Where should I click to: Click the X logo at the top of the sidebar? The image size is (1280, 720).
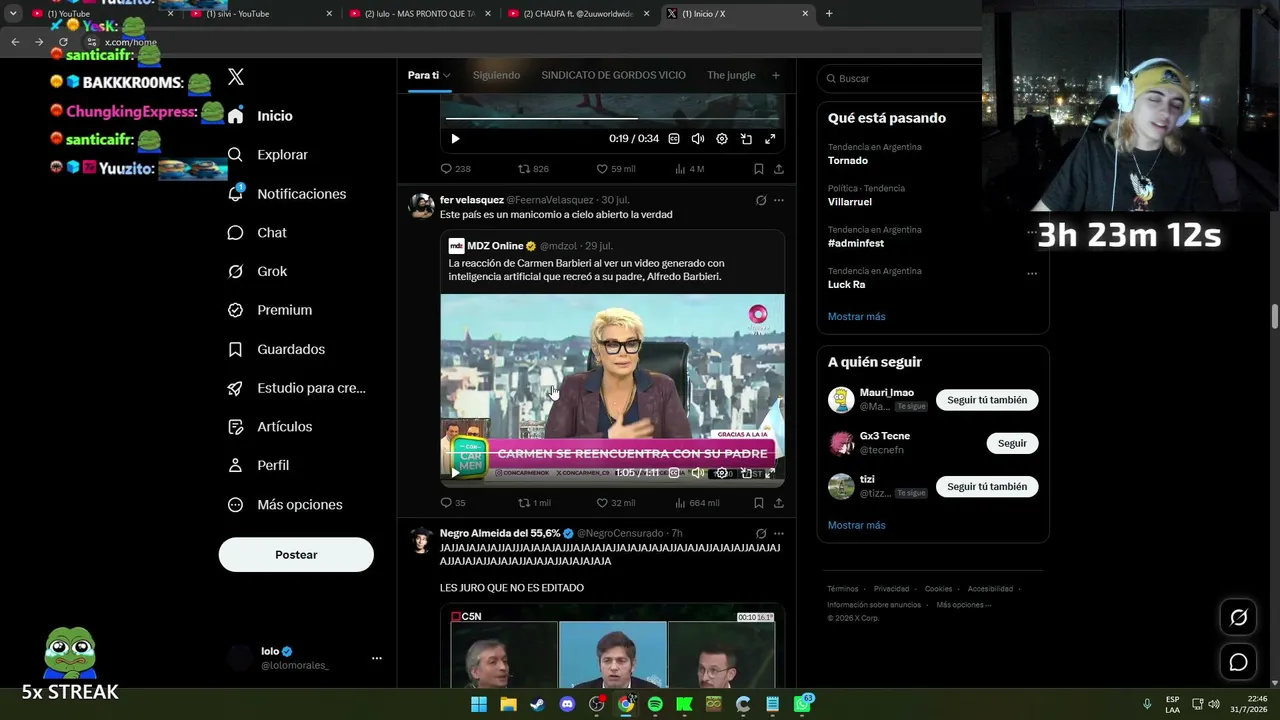pos(236,77)
